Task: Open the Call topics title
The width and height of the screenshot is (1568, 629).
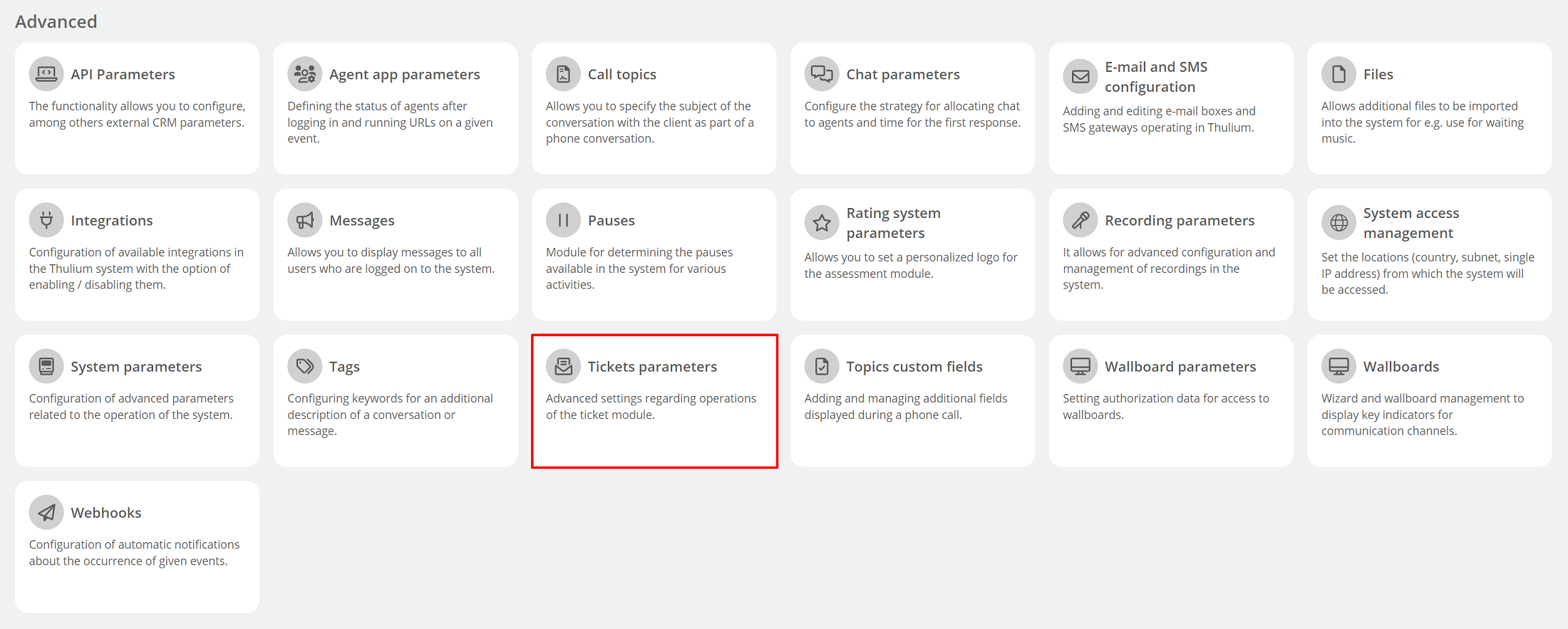Action: tap(621, 74)
